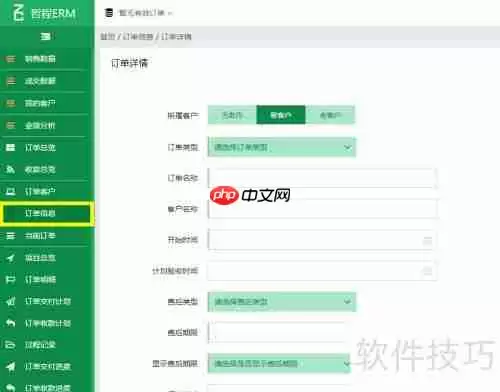
Task: Open 过程记录 in the sidebar
Action: [x=40, y=345]
